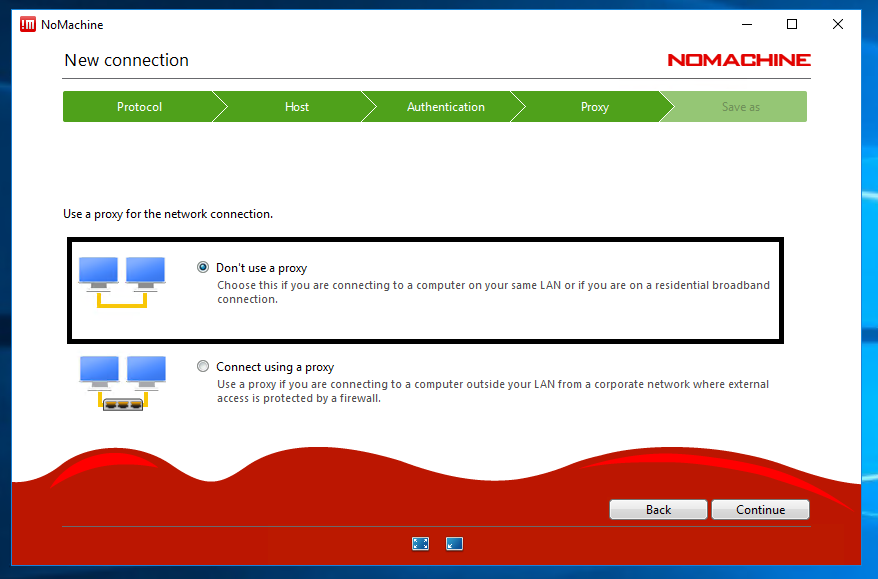Click the "New connection" heading

pyautogui.click(x=127, y=60)
